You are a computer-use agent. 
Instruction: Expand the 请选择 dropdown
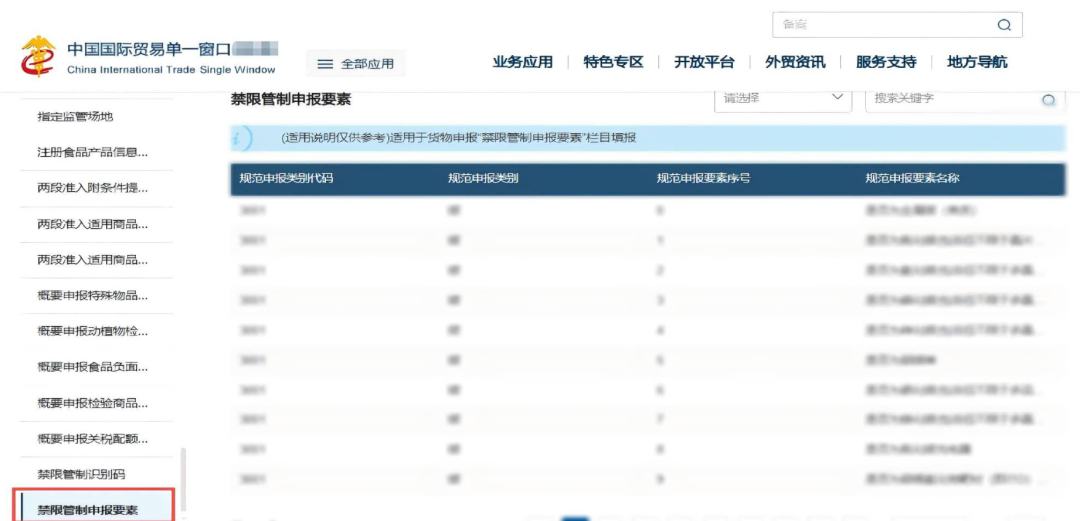(782, 98)
